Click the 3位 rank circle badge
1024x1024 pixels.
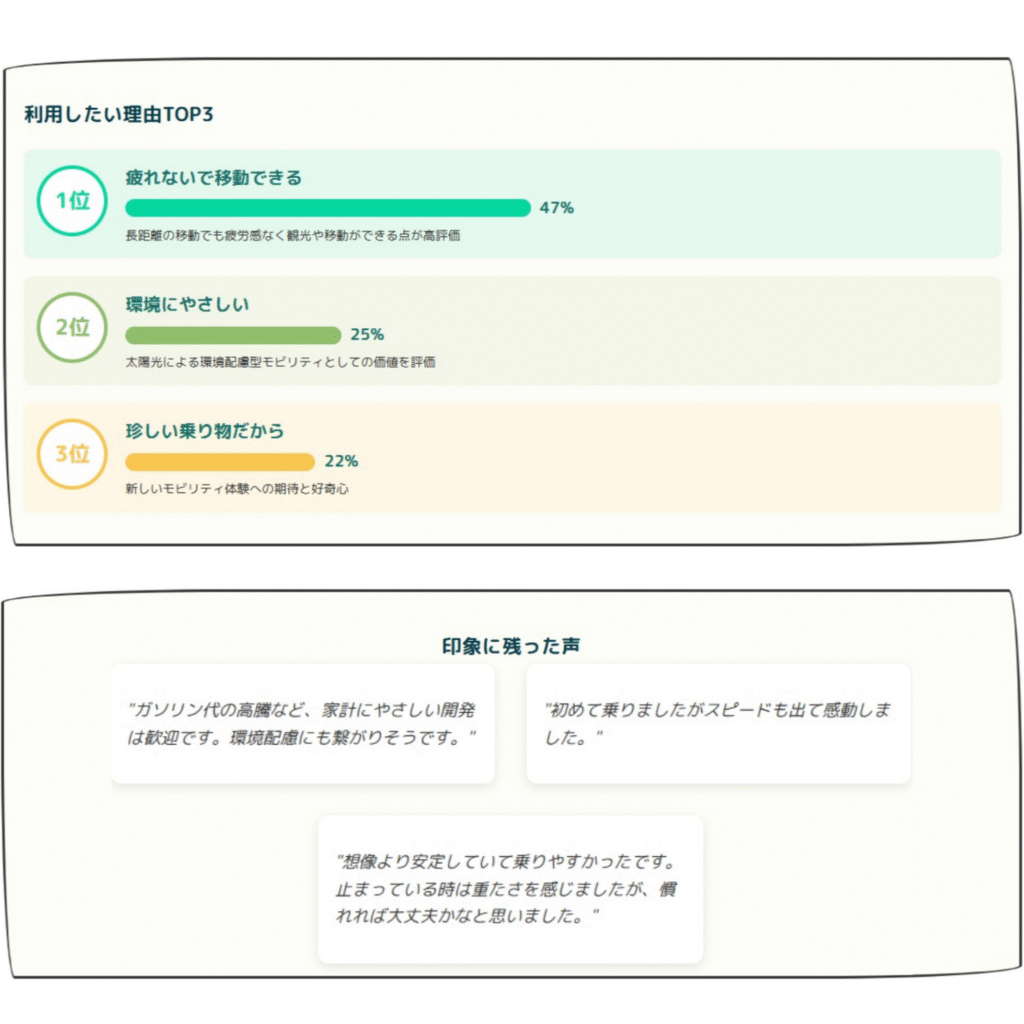pyautogui.click(x=72, y=454)
